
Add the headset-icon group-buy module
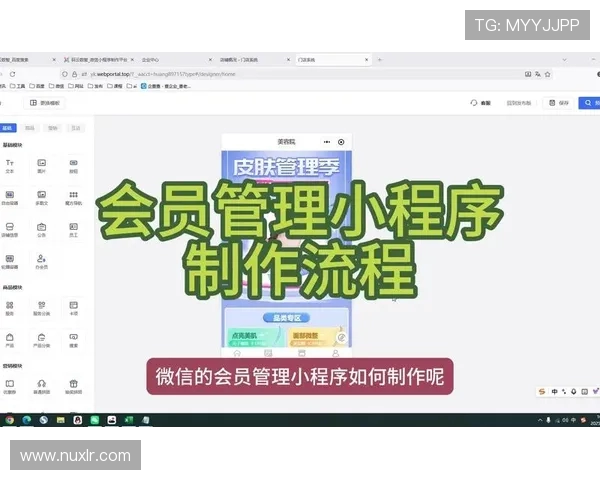coord(41,387)
